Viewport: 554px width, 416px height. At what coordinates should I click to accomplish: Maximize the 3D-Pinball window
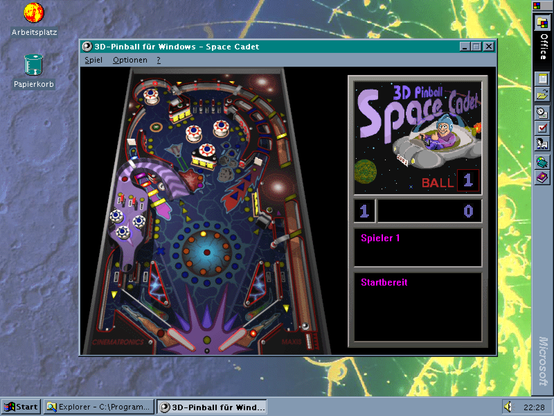[476, 47]
